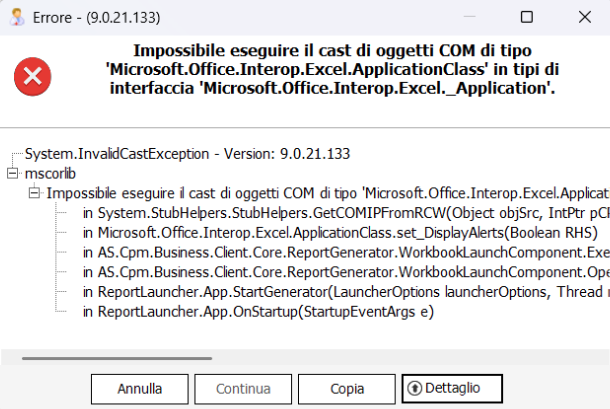Click the horizontal scrollbar thumb
The width and height of the screenshot is (610, 409).
pos(117,358)
